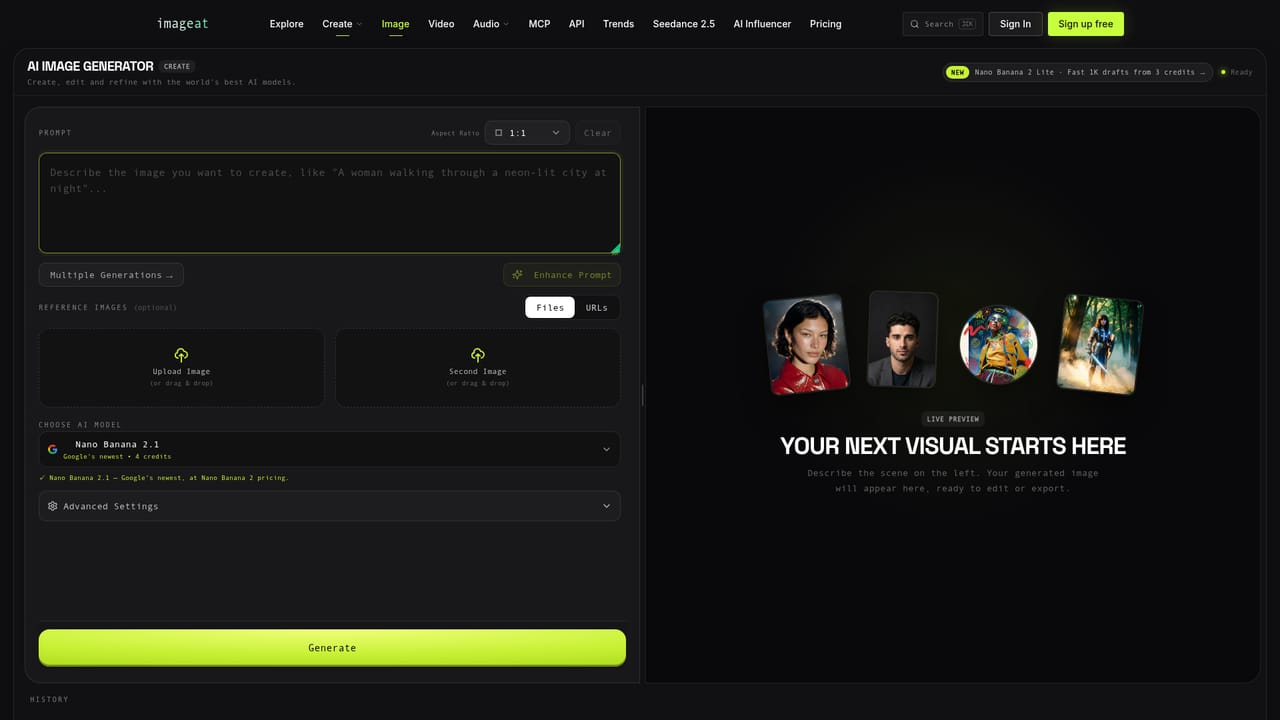
Task: Click the HISTORY section label
Action: click(x=49, y=699)
